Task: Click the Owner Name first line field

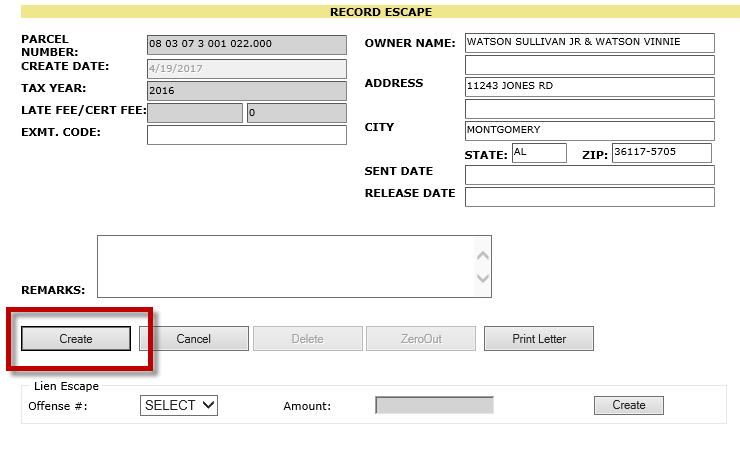Action: tap(590, 42)
